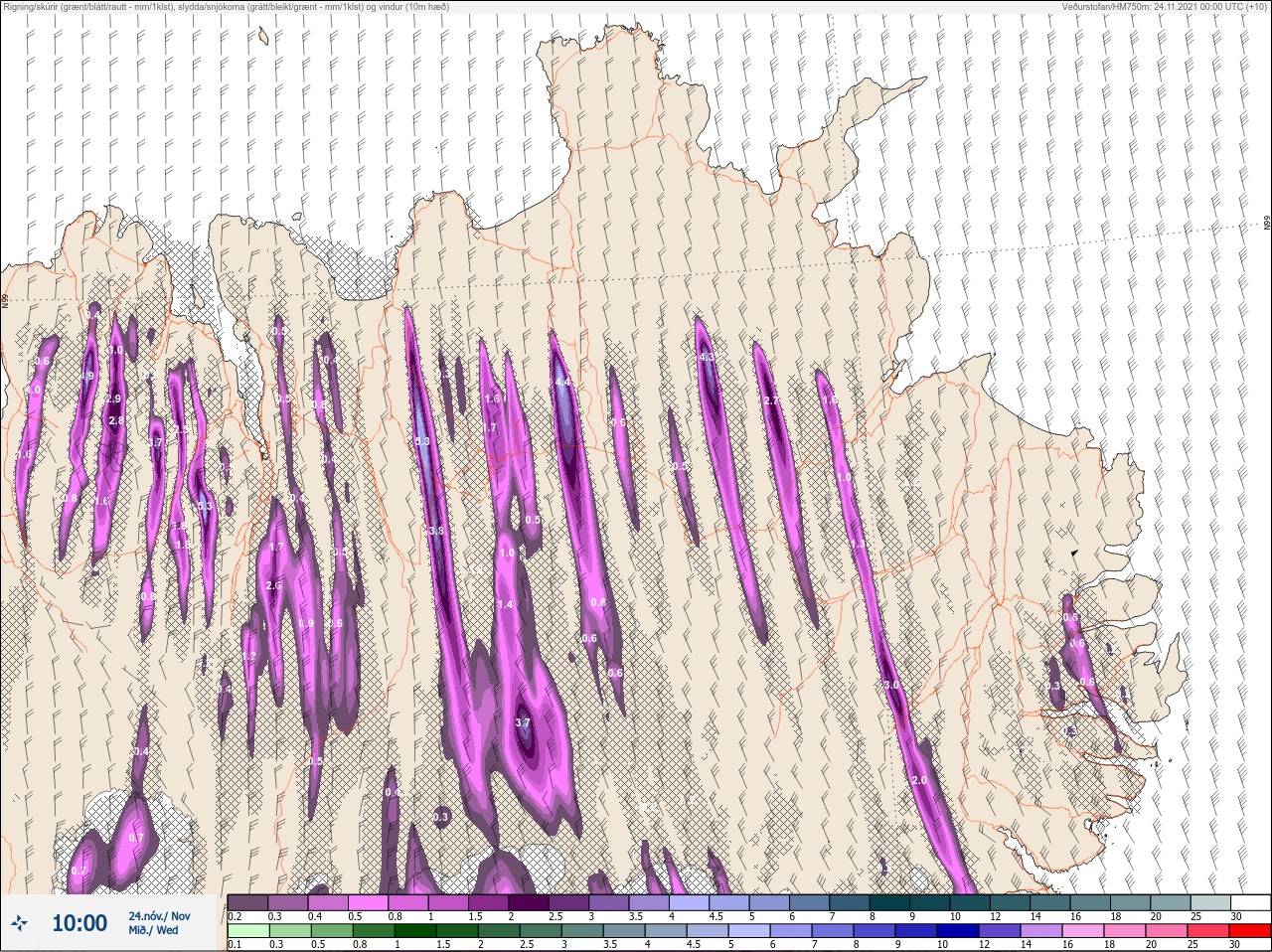The image size is (1272, 952).
Task: Click the '0.1' label on the lower legend row
Action: tap(235, 944)
